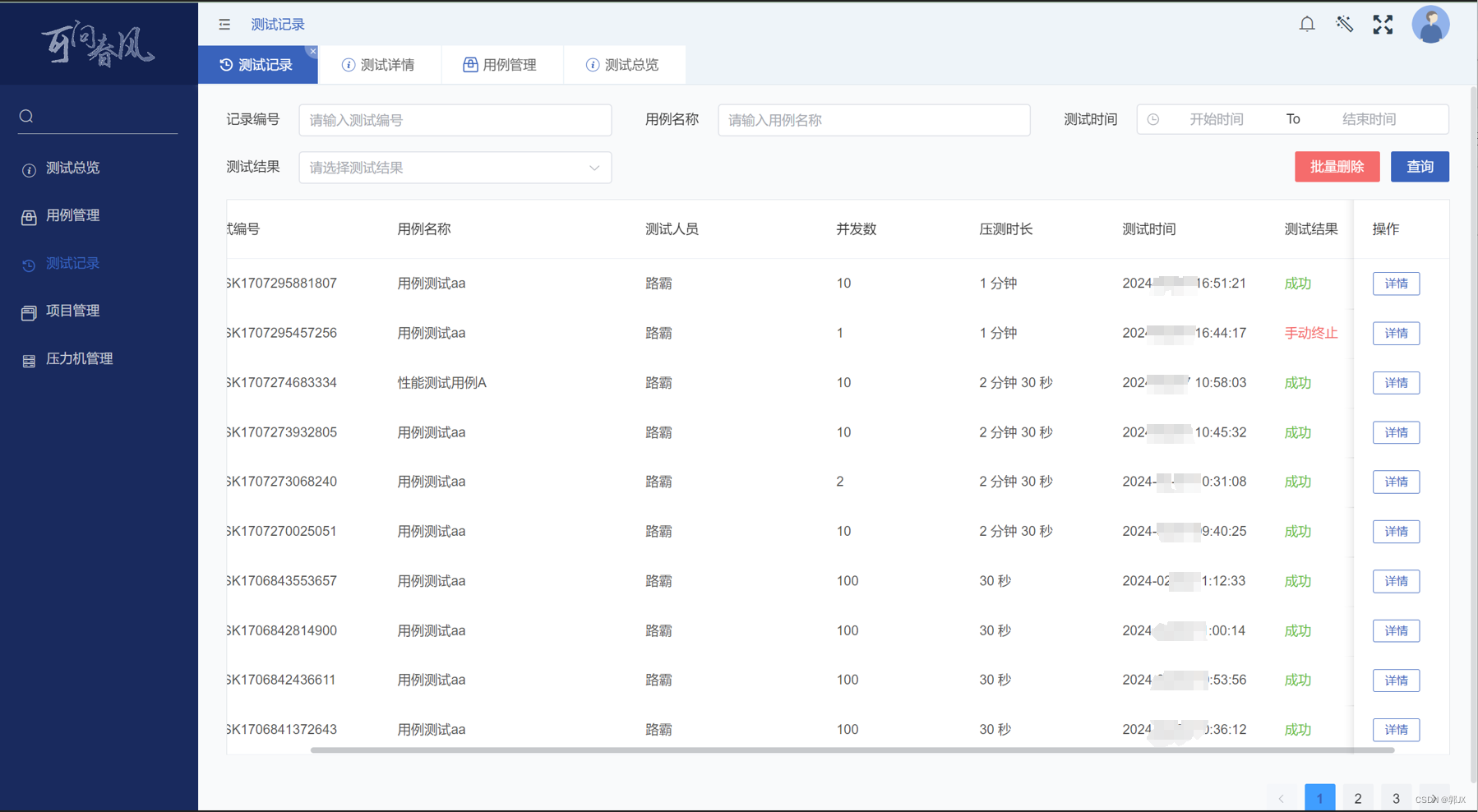The image size is (1478, 812).
Task: Click the table horizontal scrollbar
Action: point(852,750)
